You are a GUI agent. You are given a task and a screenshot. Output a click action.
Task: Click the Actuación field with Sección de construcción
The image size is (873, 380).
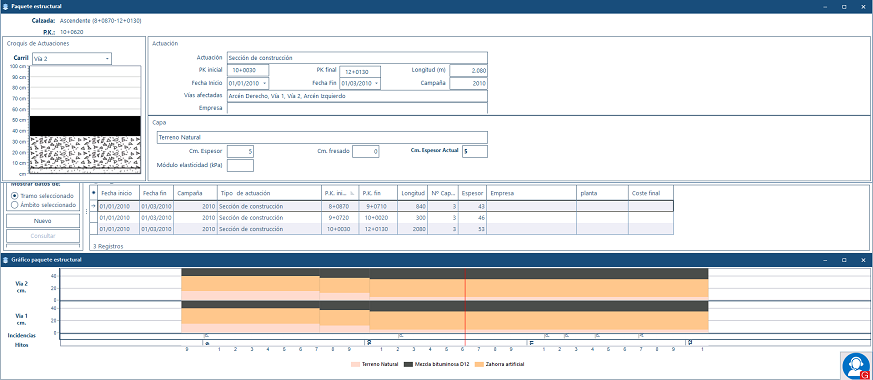357,58
